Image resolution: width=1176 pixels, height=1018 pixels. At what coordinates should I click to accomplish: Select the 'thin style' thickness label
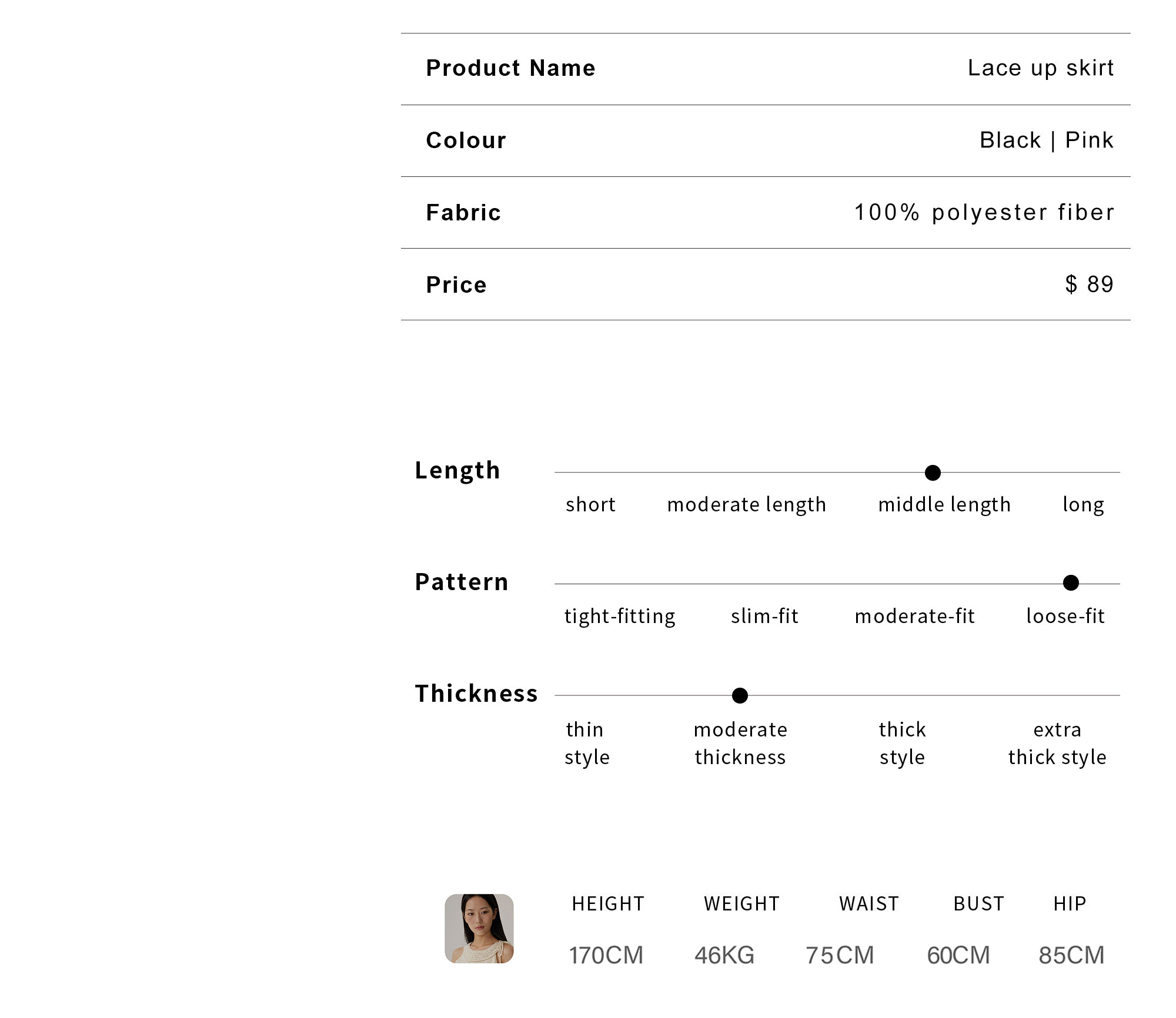pos(586,743)
